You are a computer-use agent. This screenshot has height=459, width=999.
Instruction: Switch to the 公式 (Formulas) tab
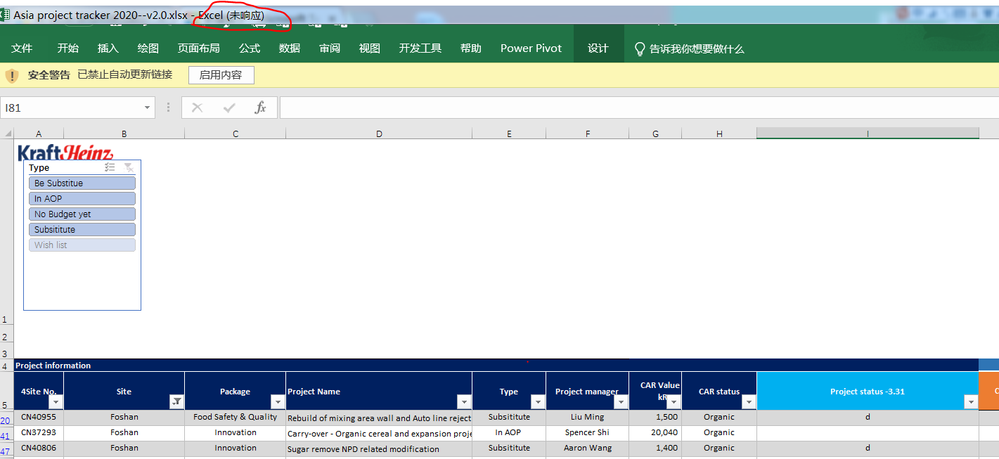(249, 48)
